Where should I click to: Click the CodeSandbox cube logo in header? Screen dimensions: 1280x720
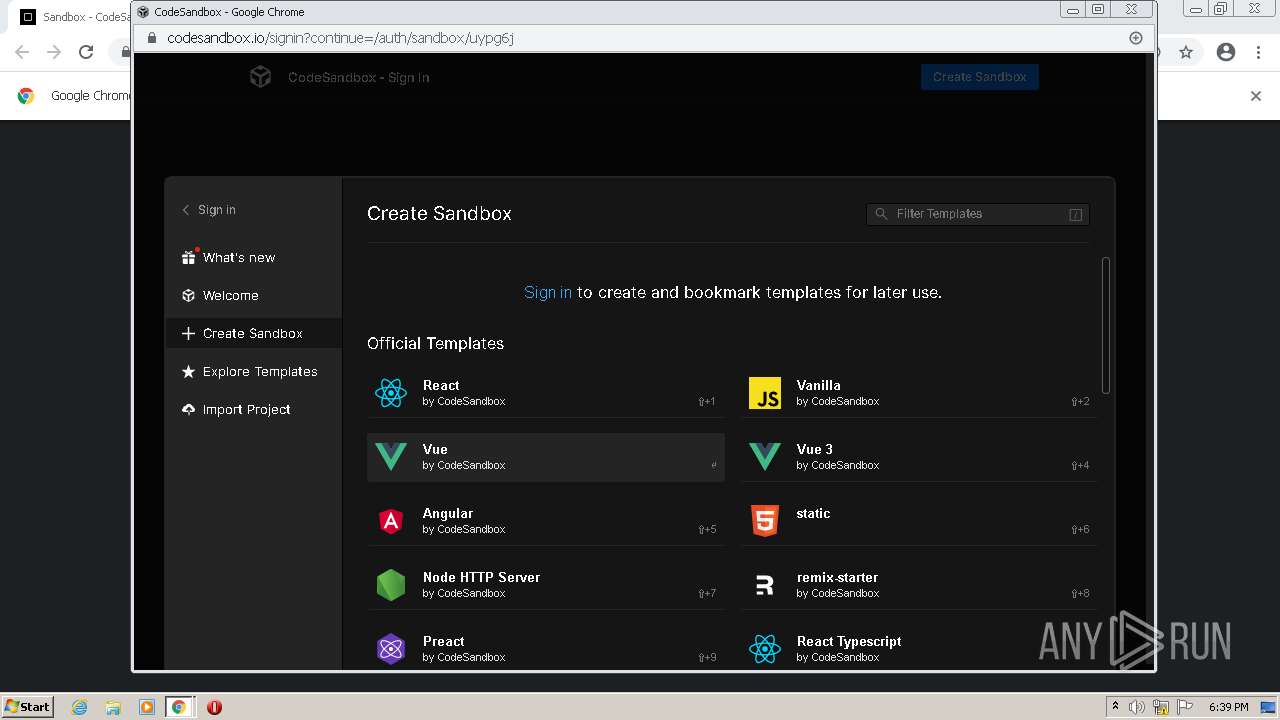tap(261, 77)
